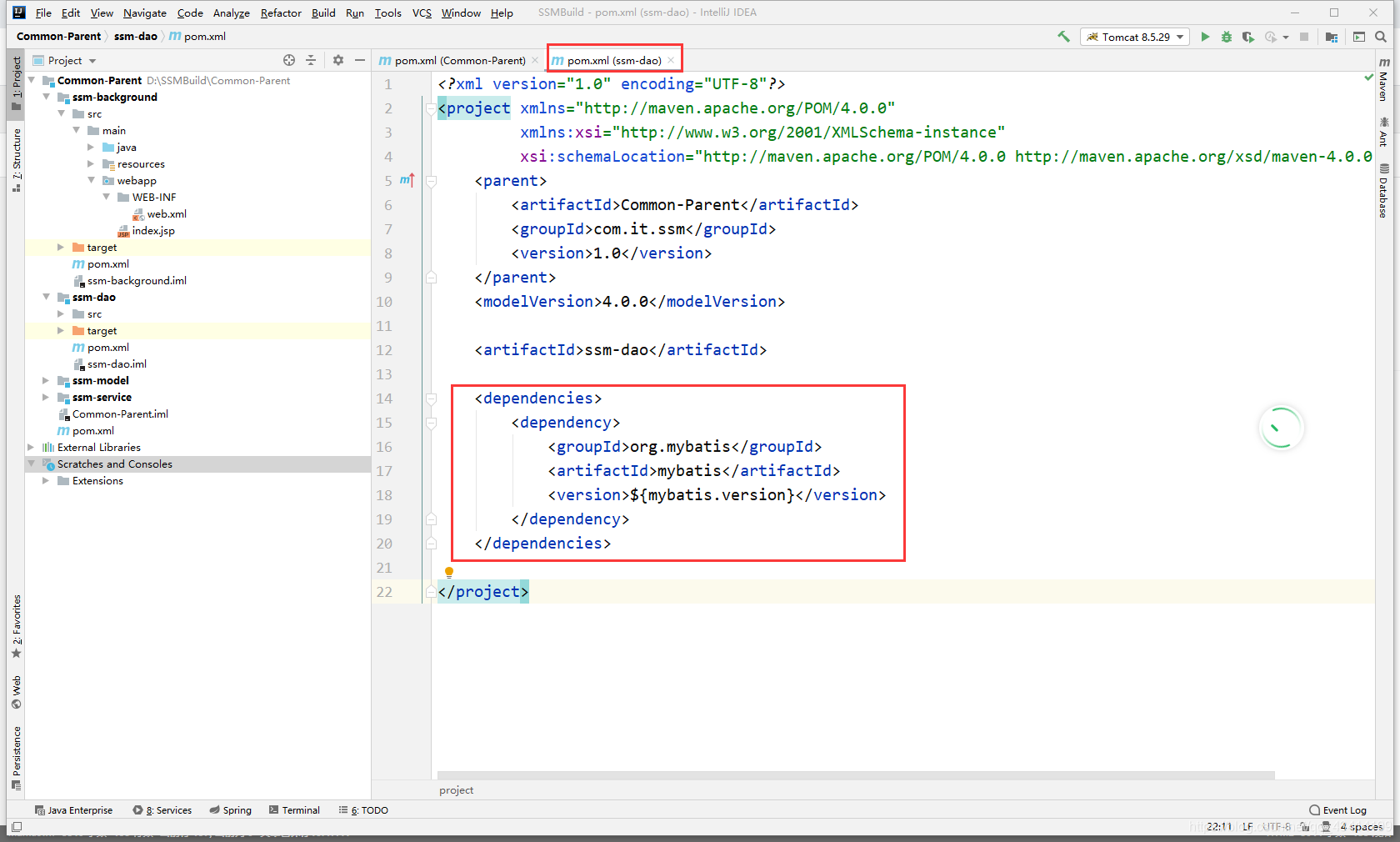Toggle the 8: Services tool window
This screenshot has height=842, width=1400.
click(162, 810)
